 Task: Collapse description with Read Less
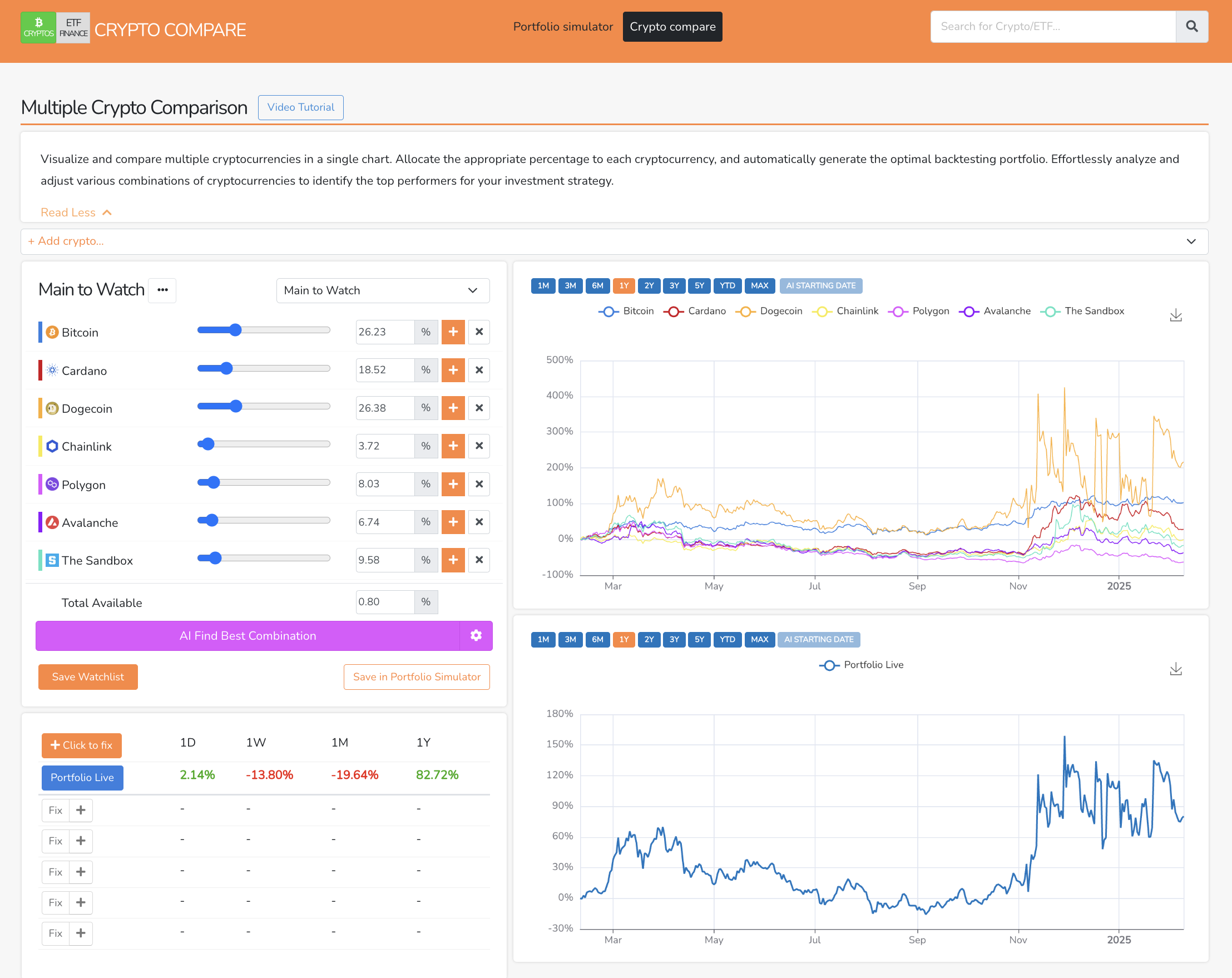click(x=76, y=213)
